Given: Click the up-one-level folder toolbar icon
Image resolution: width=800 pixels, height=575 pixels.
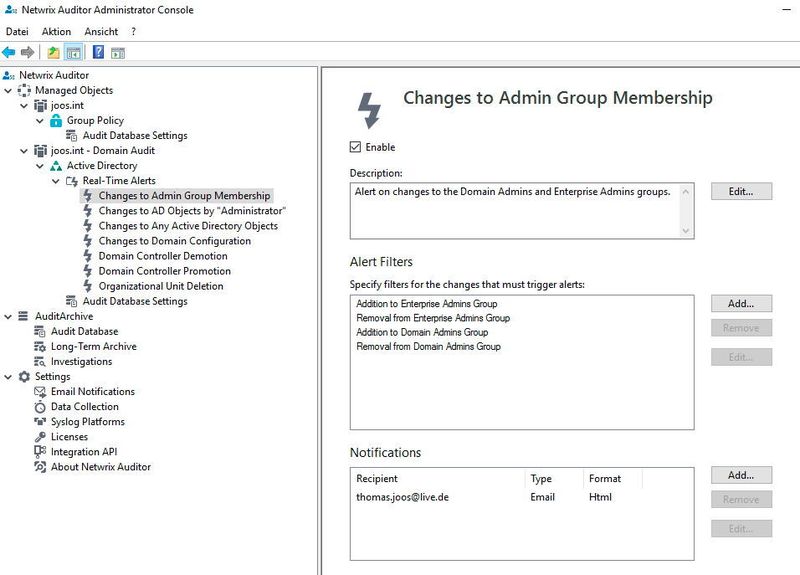Looking at the screenshot, I should click(x=53, y=52).
